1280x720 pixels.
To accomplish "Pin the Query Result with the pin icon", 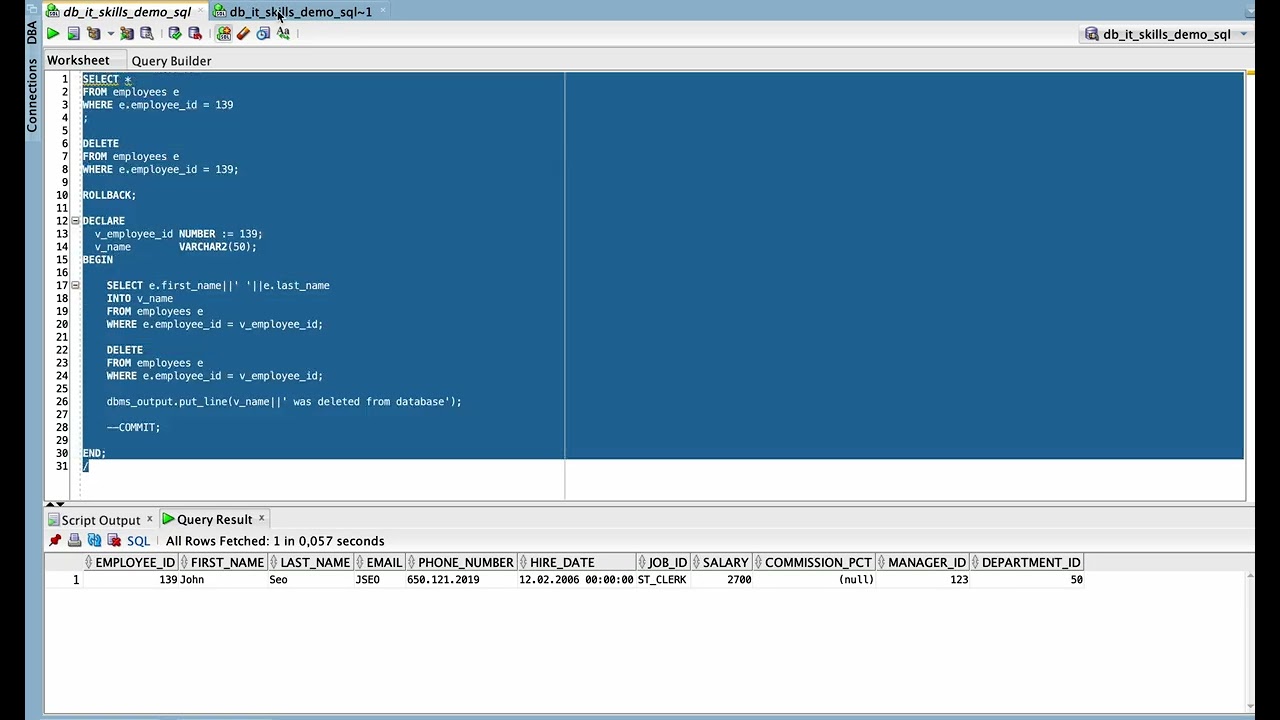I will [55, 541].
